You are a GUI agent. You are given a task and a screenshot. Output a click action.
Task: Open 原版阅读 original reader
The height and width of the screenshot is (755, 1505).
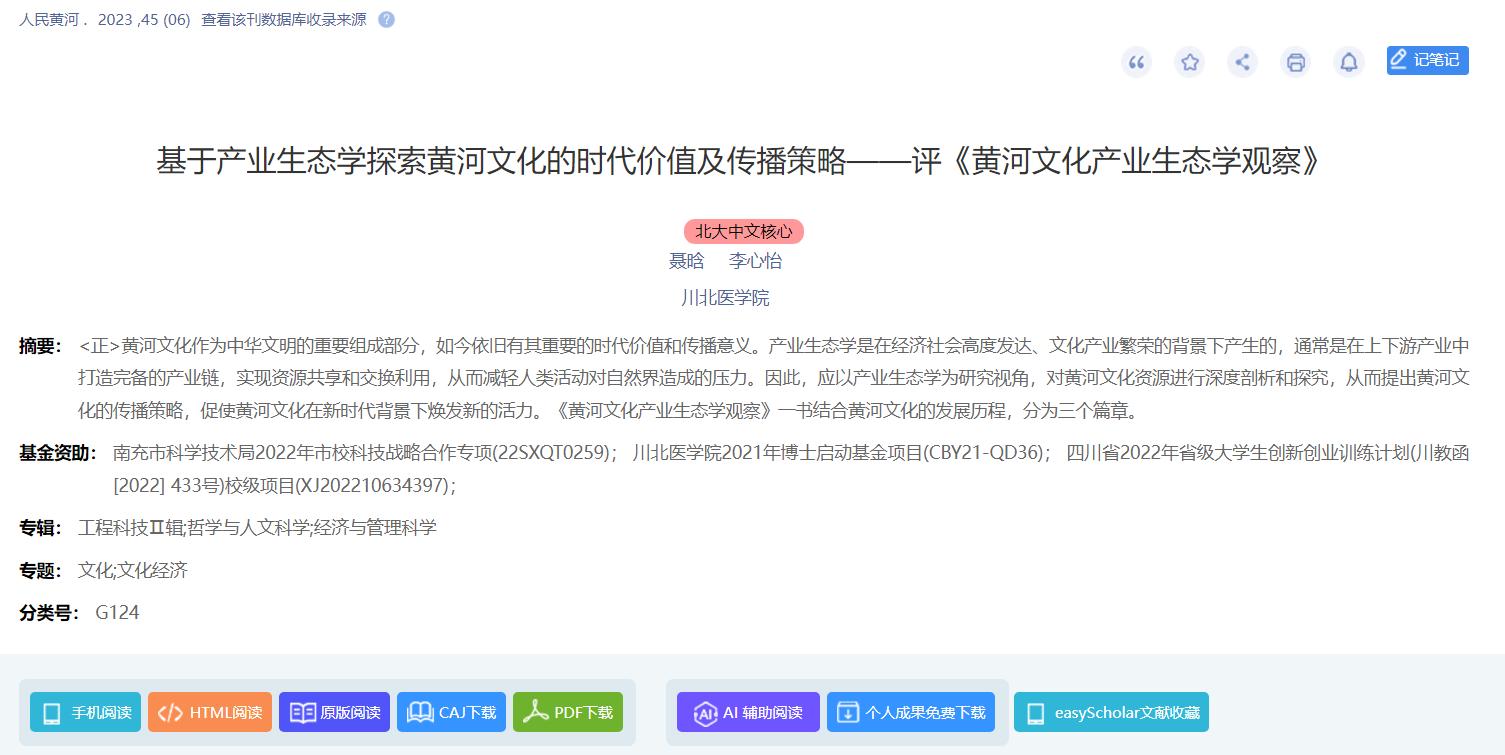click(x=334, y=712)
